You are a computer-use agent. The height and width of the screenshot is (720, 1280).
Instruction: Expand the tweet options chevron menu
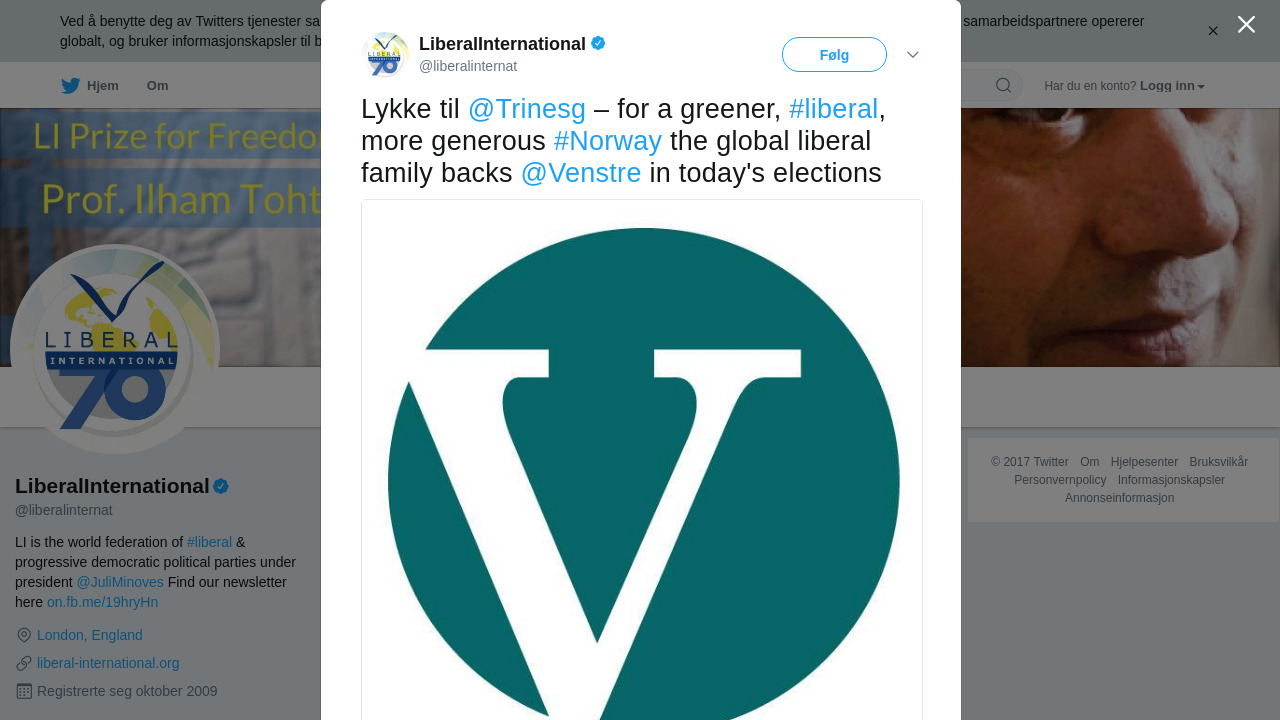913,55
